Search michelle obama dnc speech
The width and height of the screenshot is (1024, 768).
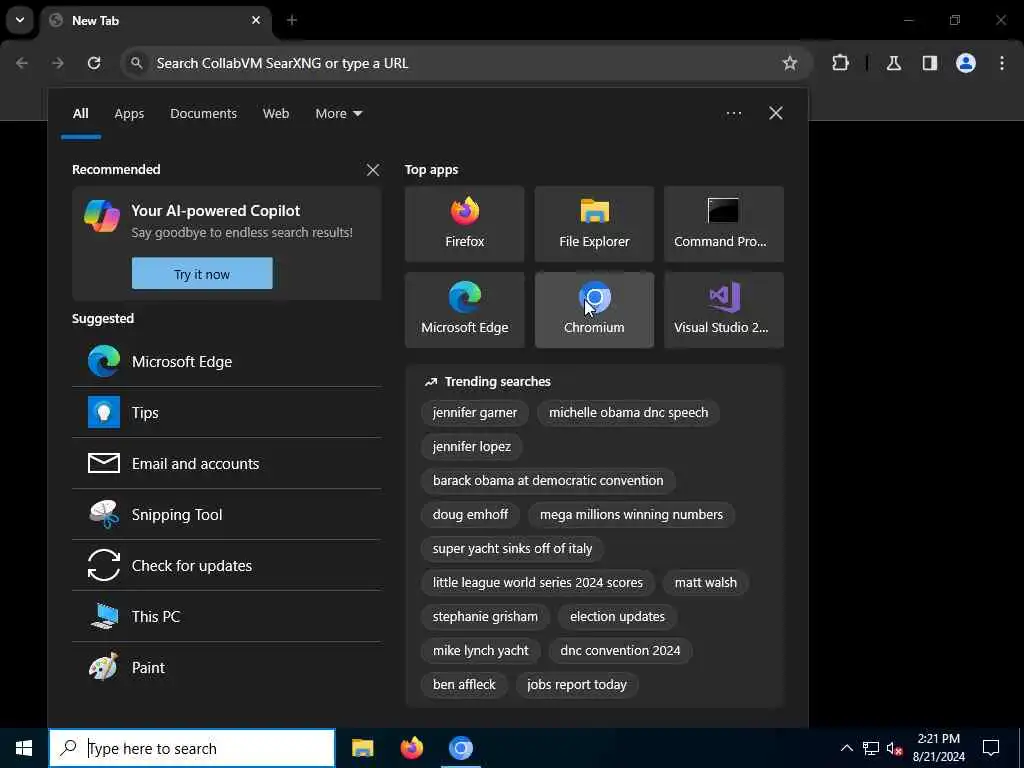click(x=628, y=412)
